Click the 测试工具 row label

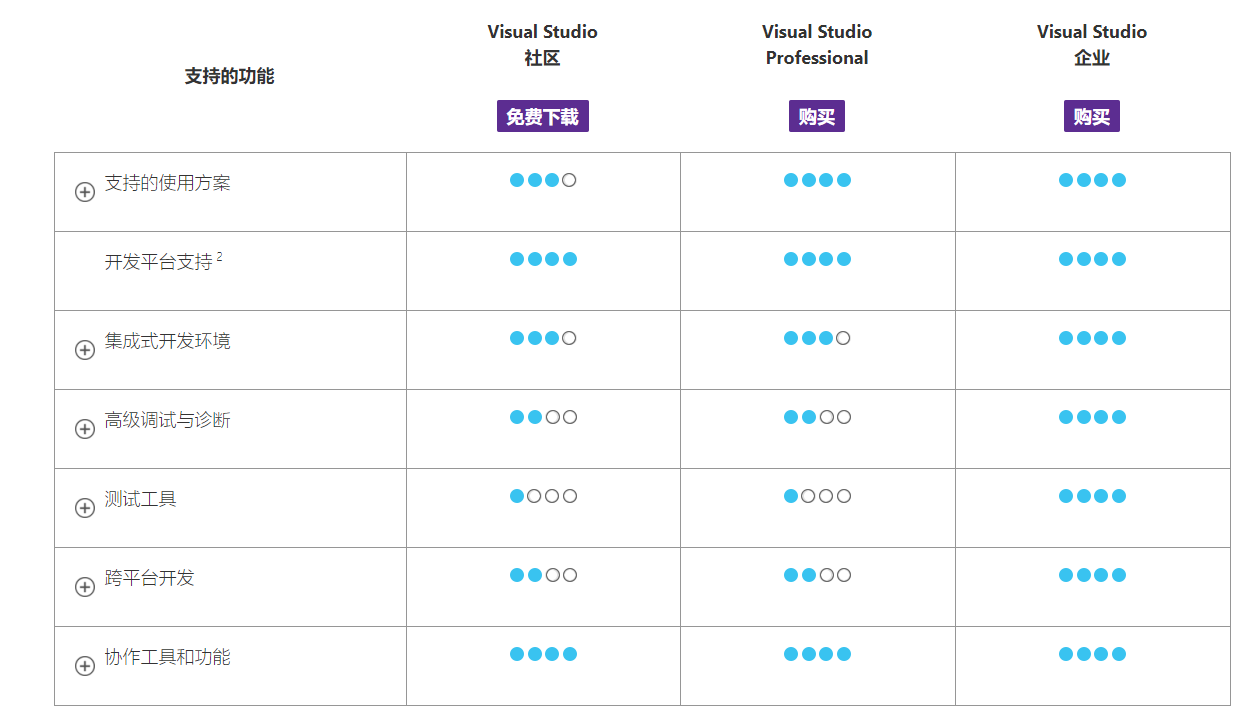click(x=140, y=499)
